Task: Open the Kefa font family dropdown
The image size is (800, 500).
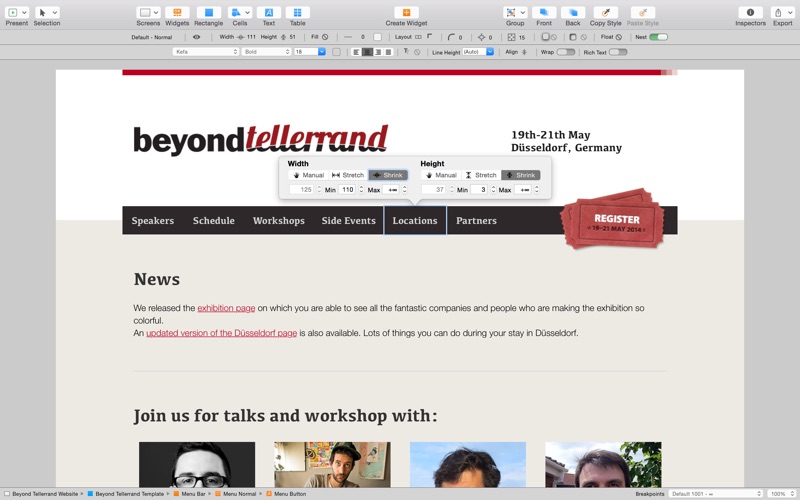Action: click(206, 52)
